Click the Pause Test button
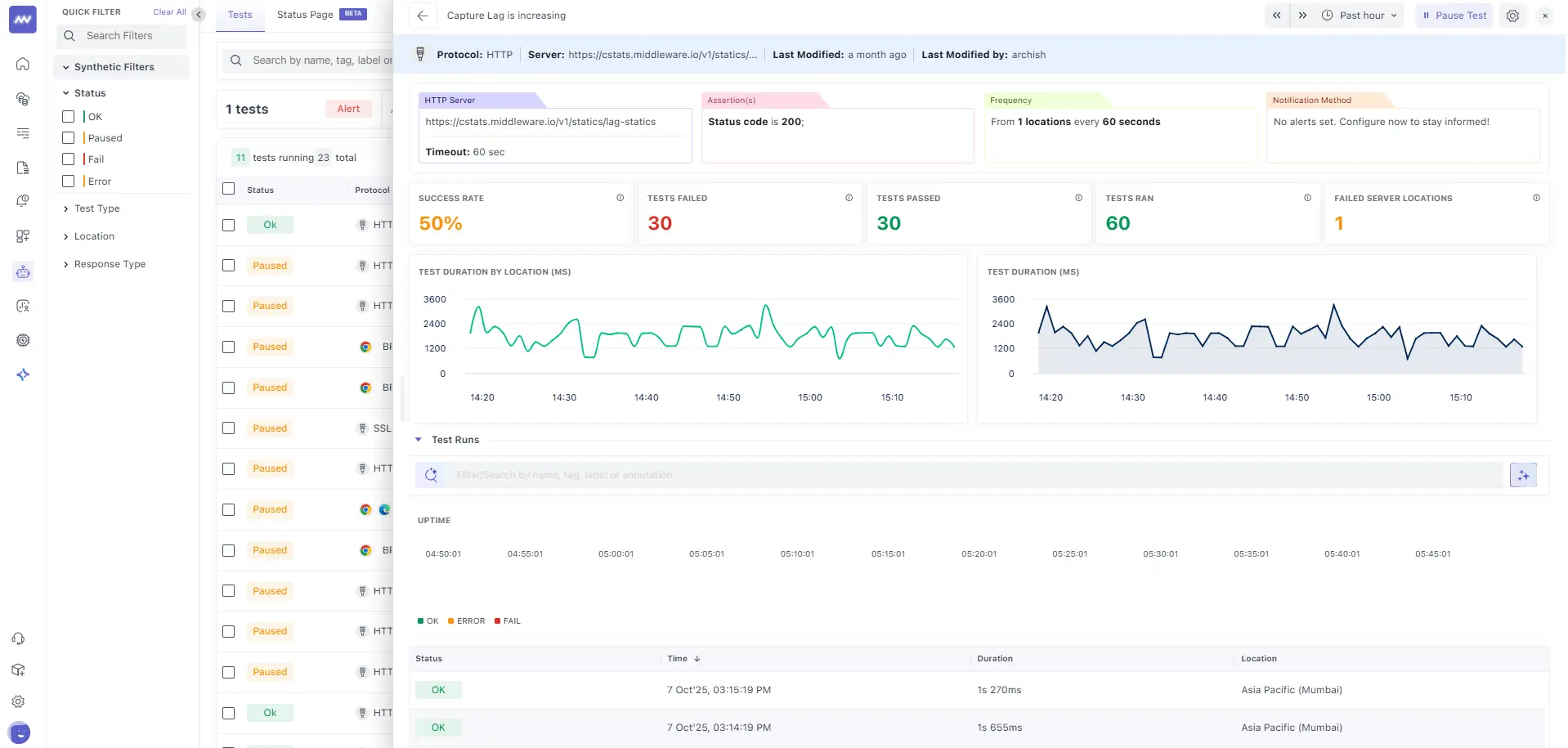 click(1454, 16)
